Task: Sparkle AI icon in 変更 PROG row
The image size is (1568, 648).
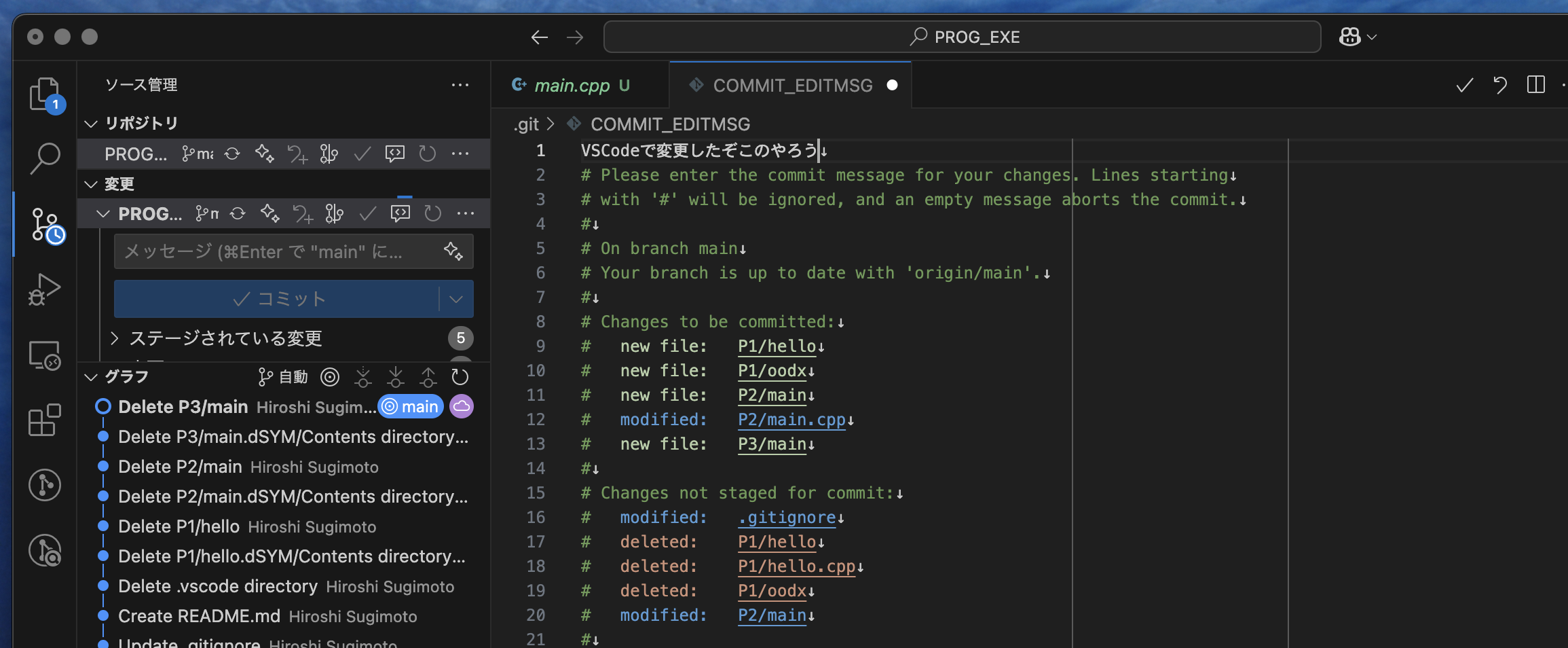Action: 270,214
